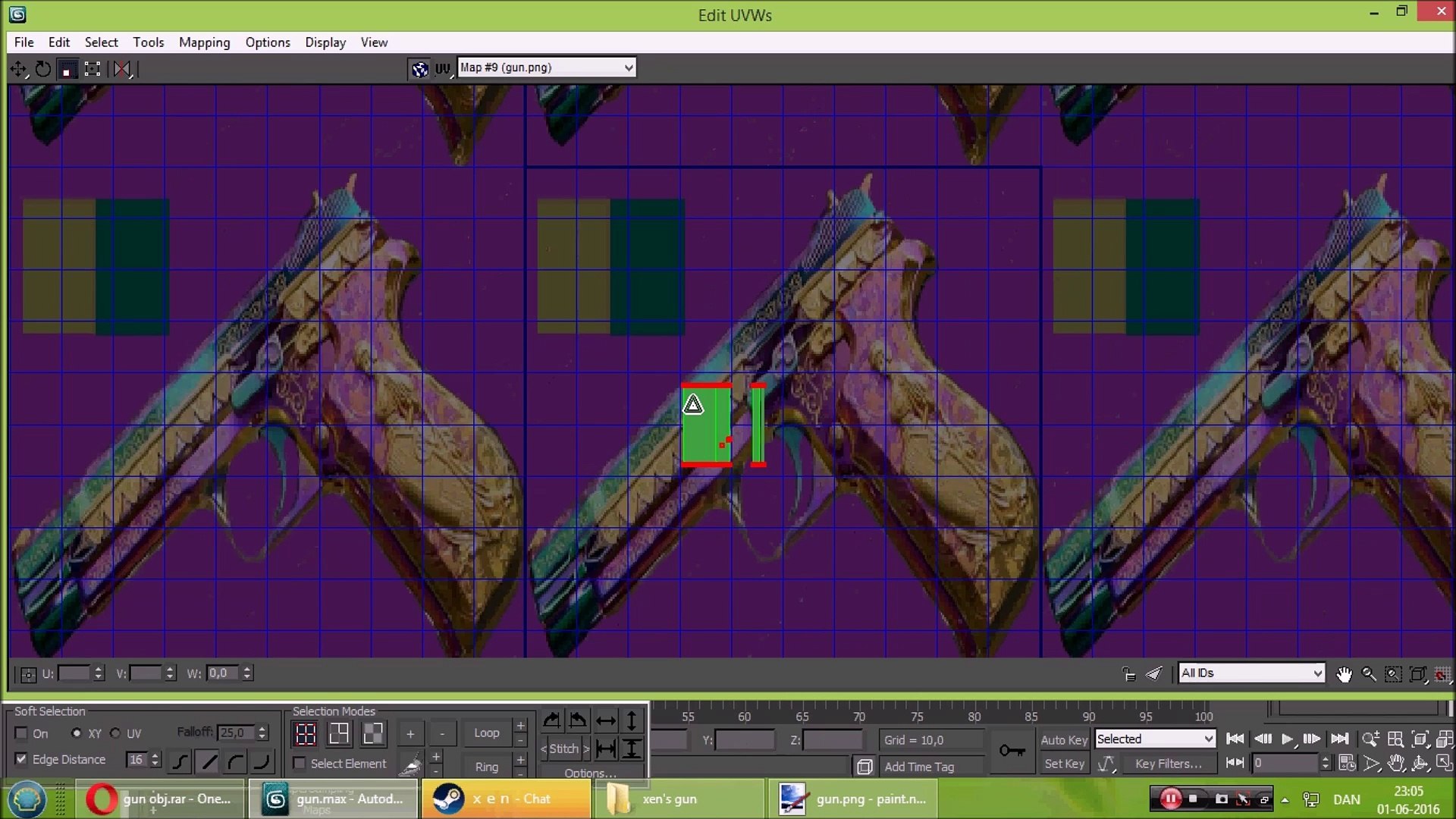Activate the Pan hand tool
1456x819 pixels.
pos(1344,674)
